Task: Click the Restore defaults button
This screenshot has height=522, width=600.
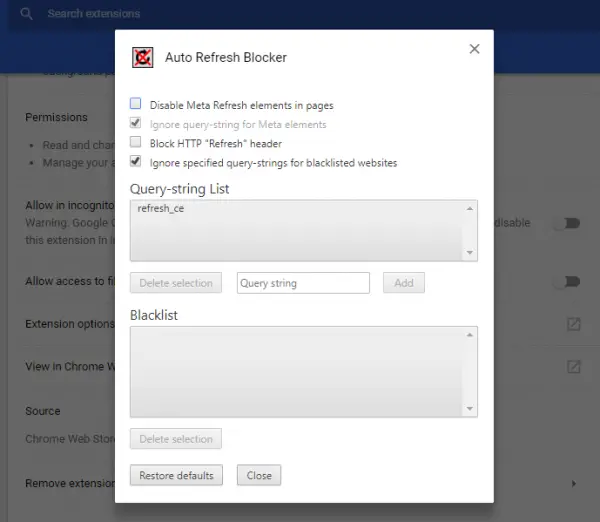Action: point(176,475)
